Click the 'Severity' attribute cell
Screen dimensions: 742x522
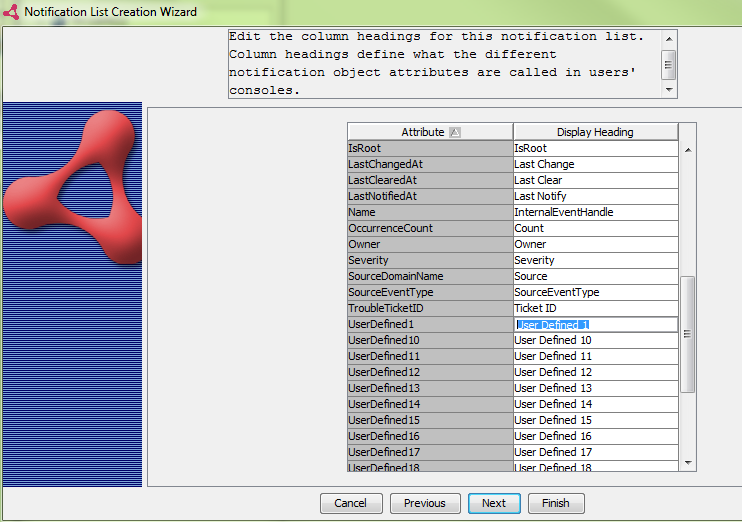(430, 260)
